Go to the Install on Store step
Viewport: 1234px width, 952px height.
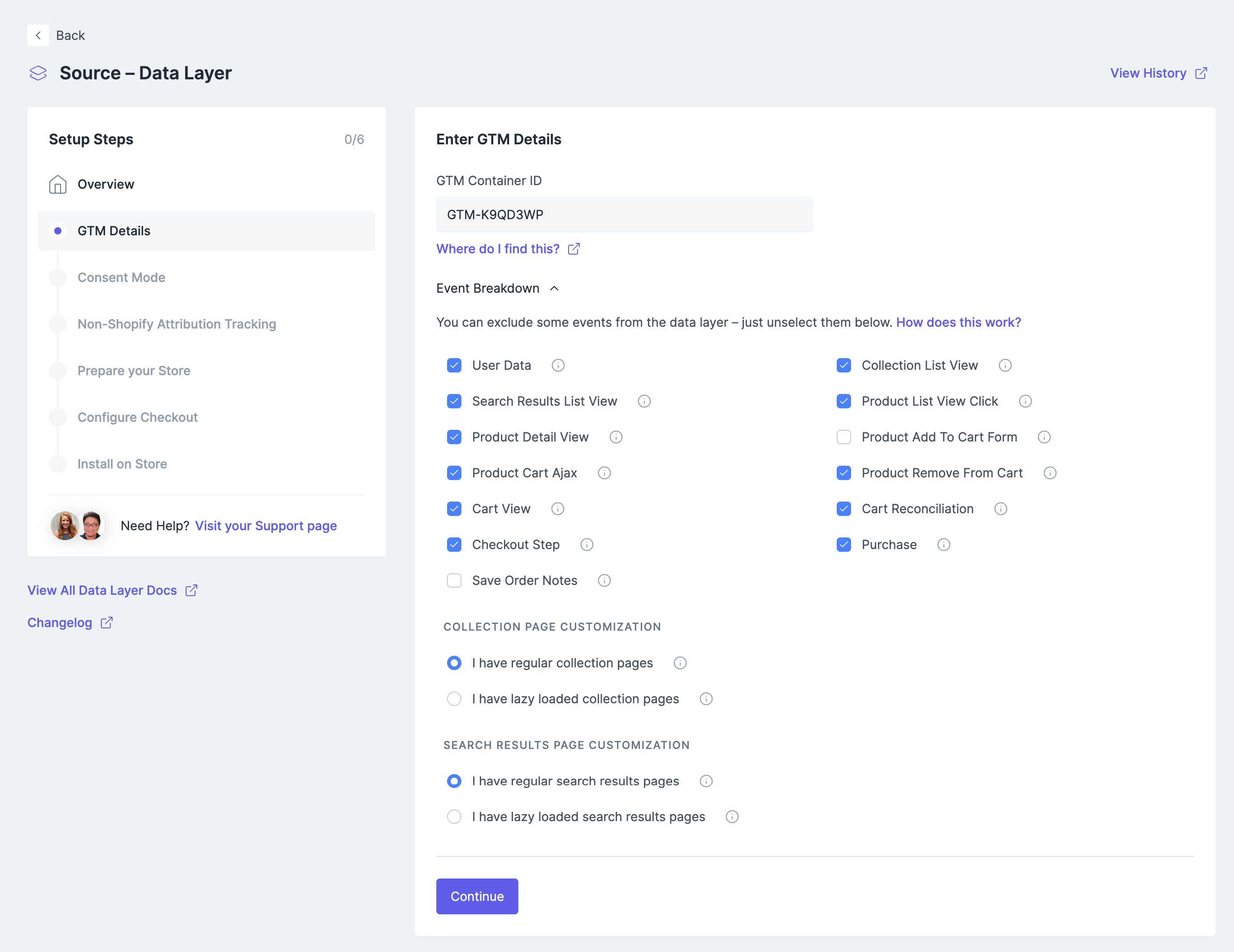coord(122,463)
